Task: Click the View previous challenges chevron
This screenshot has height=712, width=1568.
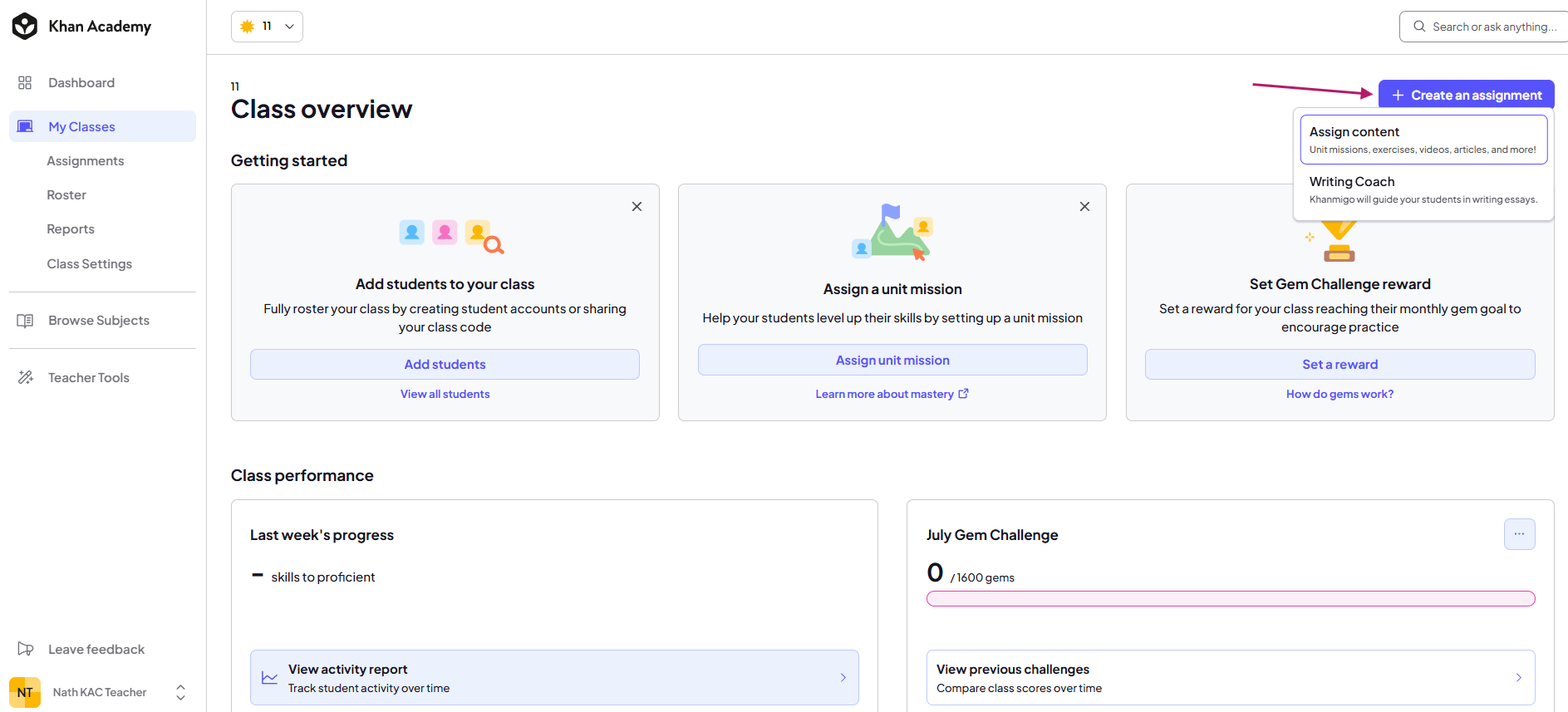Action: [1518, 678]
